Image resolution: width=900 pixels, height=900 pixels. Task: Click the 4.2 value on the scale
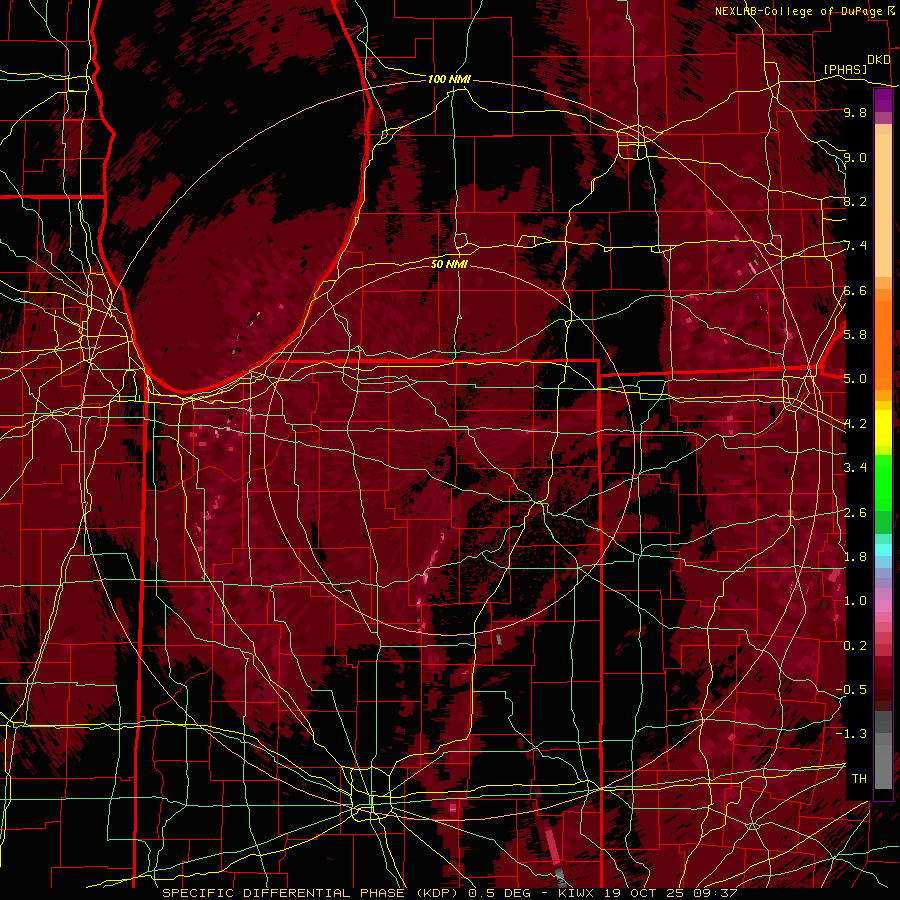tap(855, 424)
